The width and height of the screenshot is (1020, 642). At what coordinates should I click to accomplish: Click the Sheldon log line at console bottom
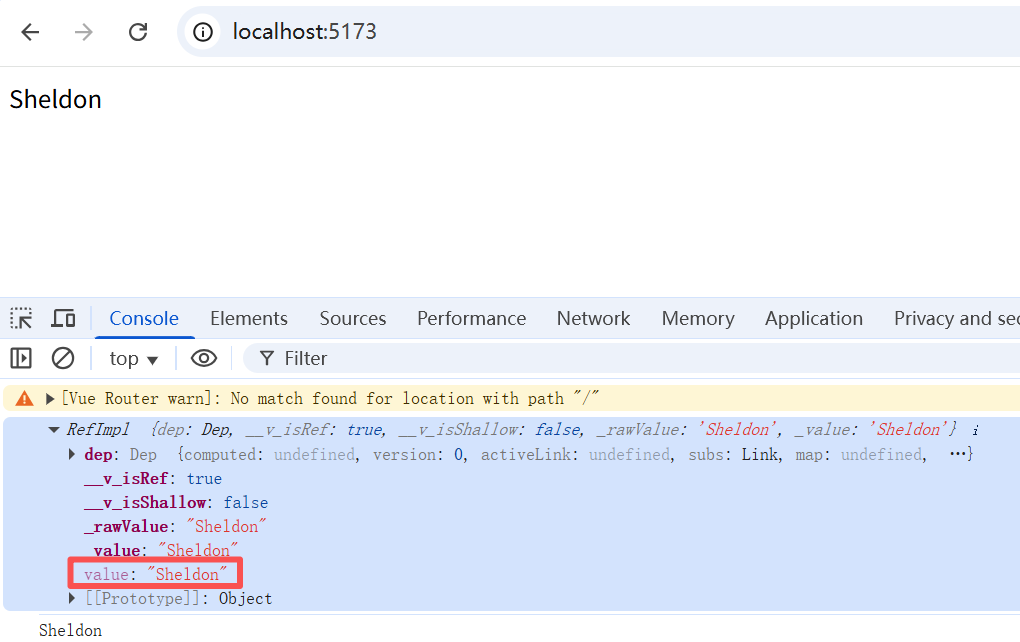(x=70, y=630)
